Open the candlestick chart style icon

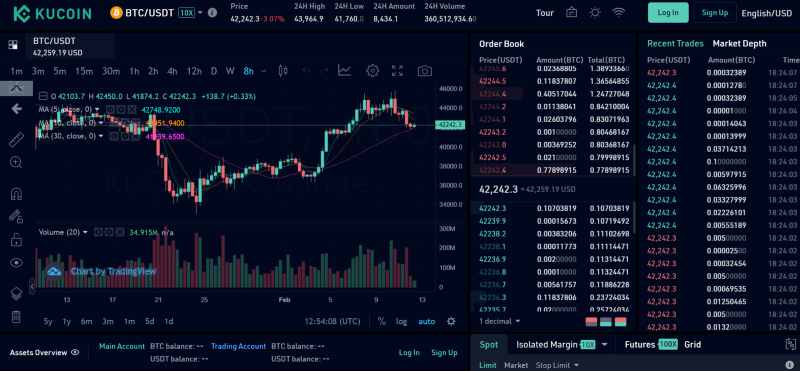tap(284, 71)
